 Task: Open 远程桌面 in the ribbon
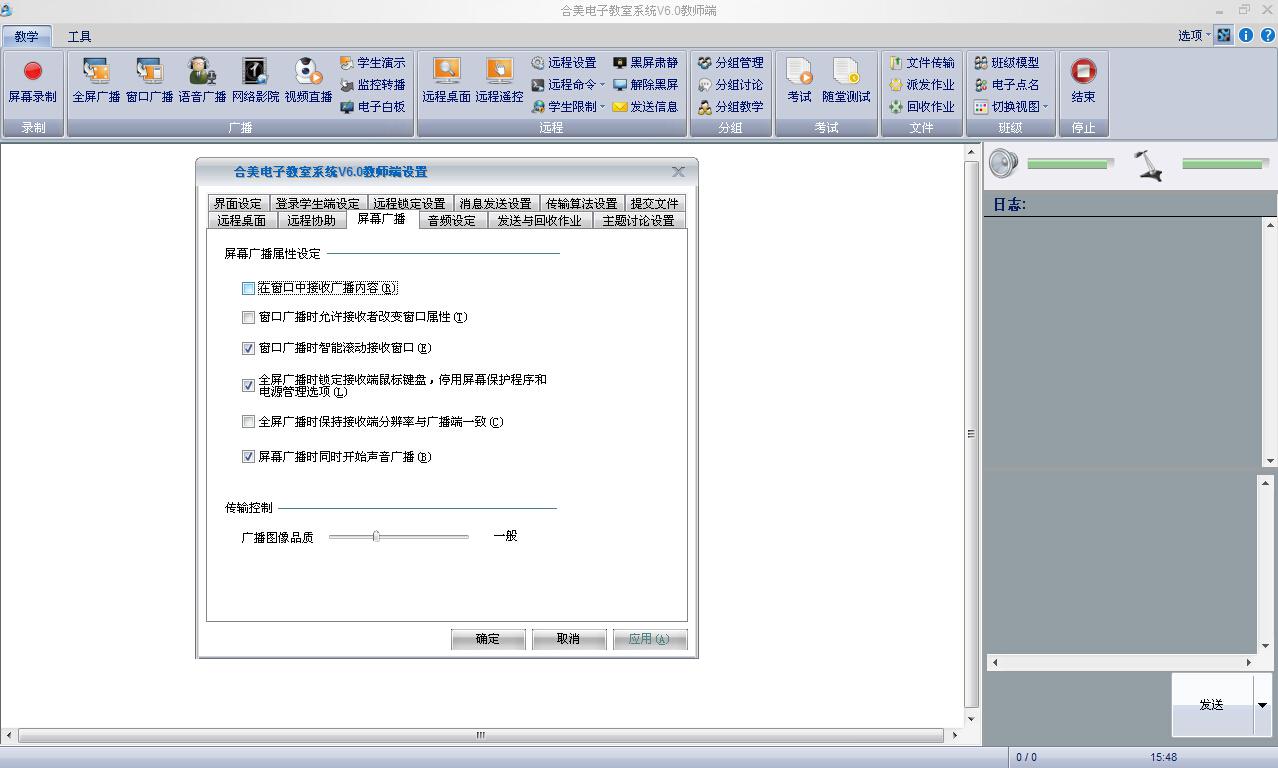point(446,72)
